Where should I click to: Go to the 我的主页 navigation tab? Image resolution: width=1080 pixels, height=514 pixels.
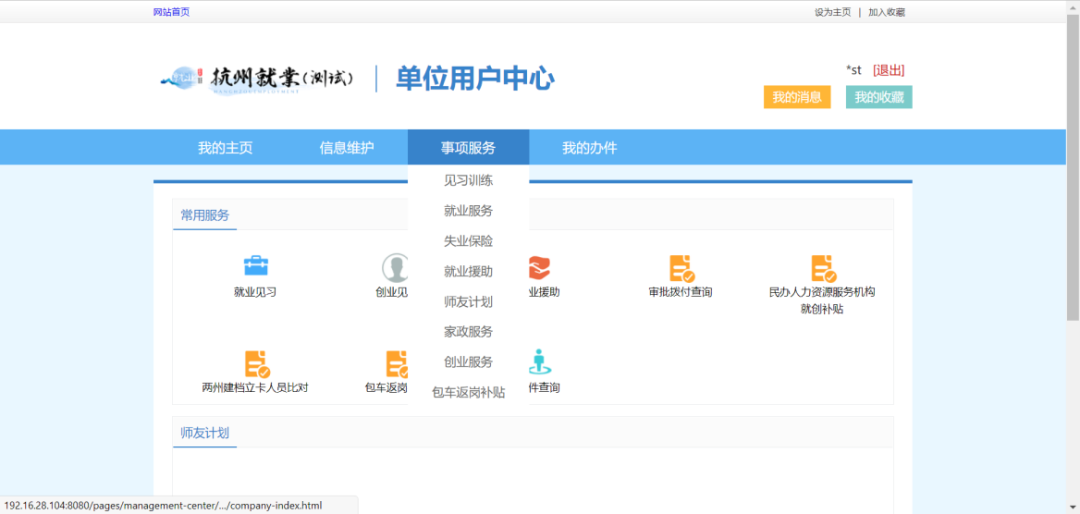[x=225, y=148]
